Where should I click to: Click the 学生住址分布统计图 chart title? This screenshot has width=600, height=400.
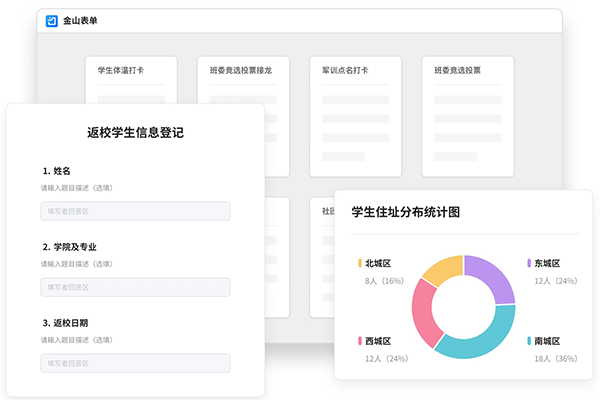point(405,211)
